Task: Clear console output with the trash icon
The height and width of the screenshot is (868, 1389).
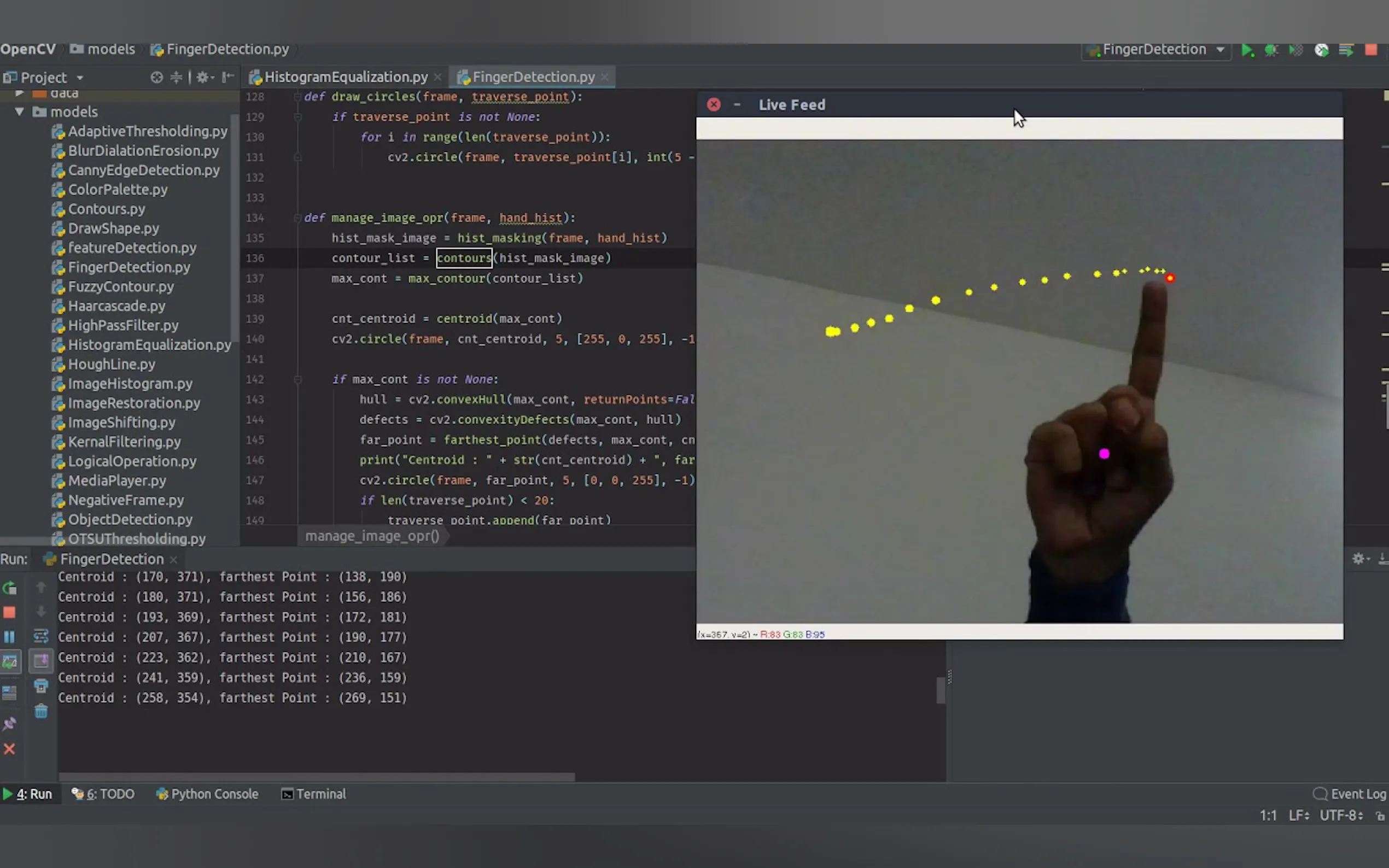Action: [x=41, y=712]
